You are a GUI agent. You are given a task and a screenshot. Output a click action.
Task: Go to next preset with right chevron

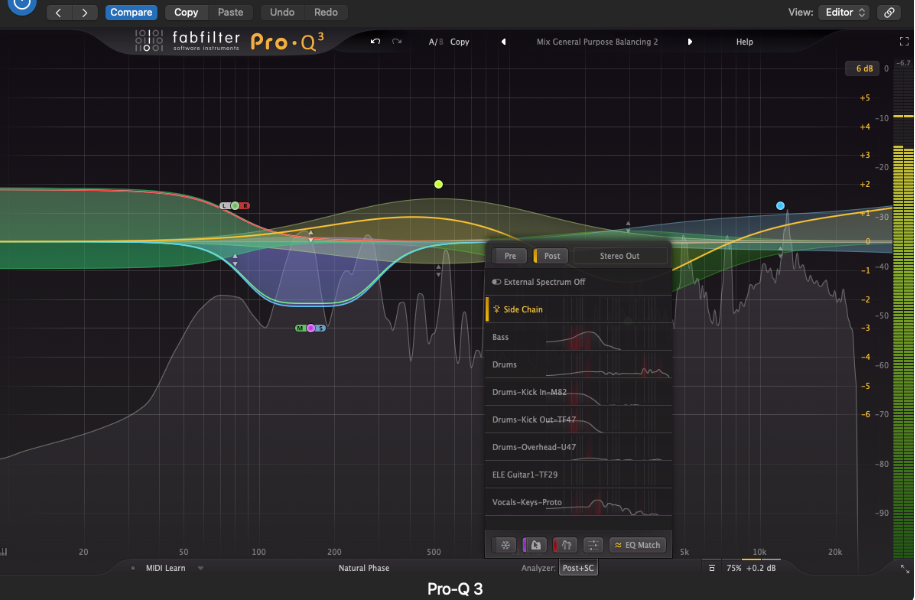click(x=85, y=12)
